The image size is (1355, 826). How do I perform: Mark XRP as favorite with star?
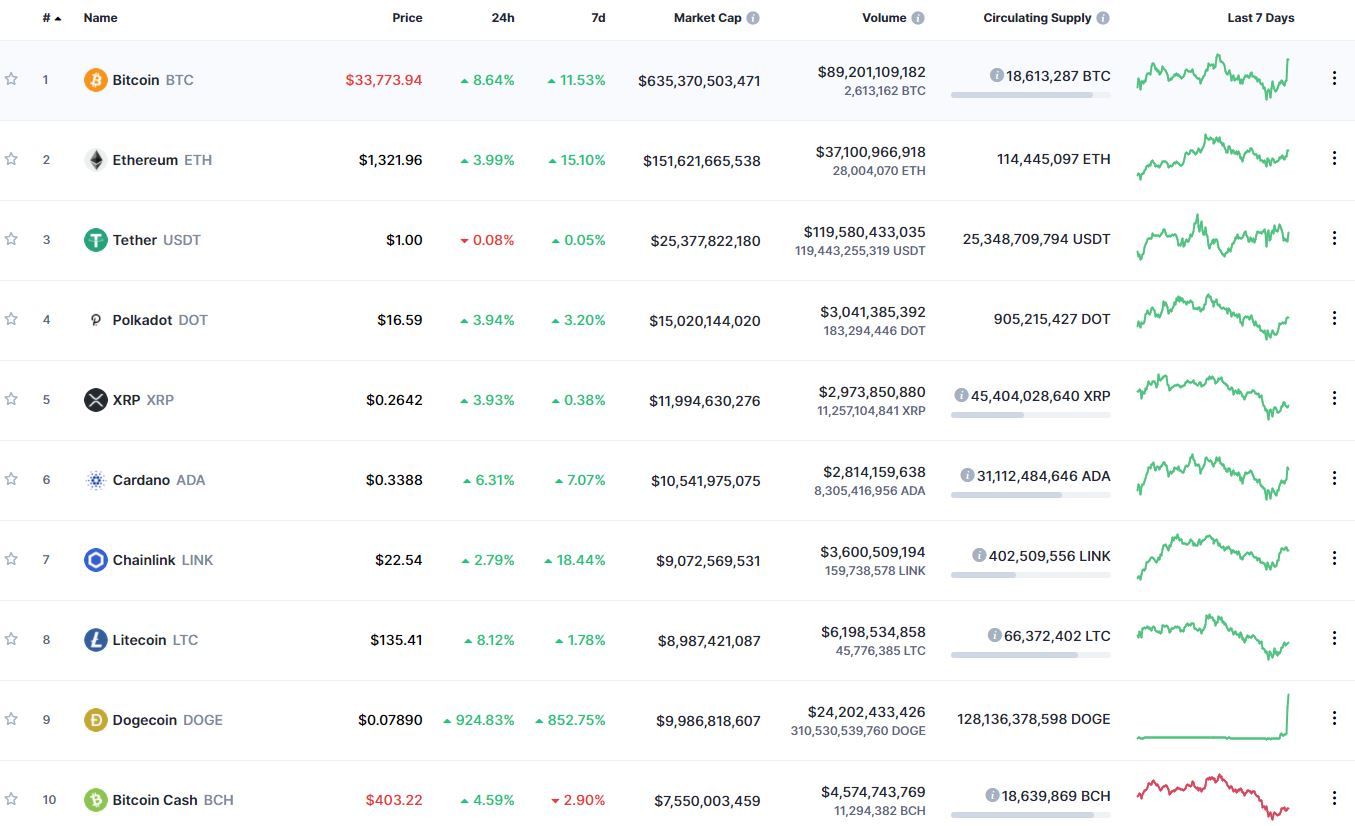tap(11, 399)
